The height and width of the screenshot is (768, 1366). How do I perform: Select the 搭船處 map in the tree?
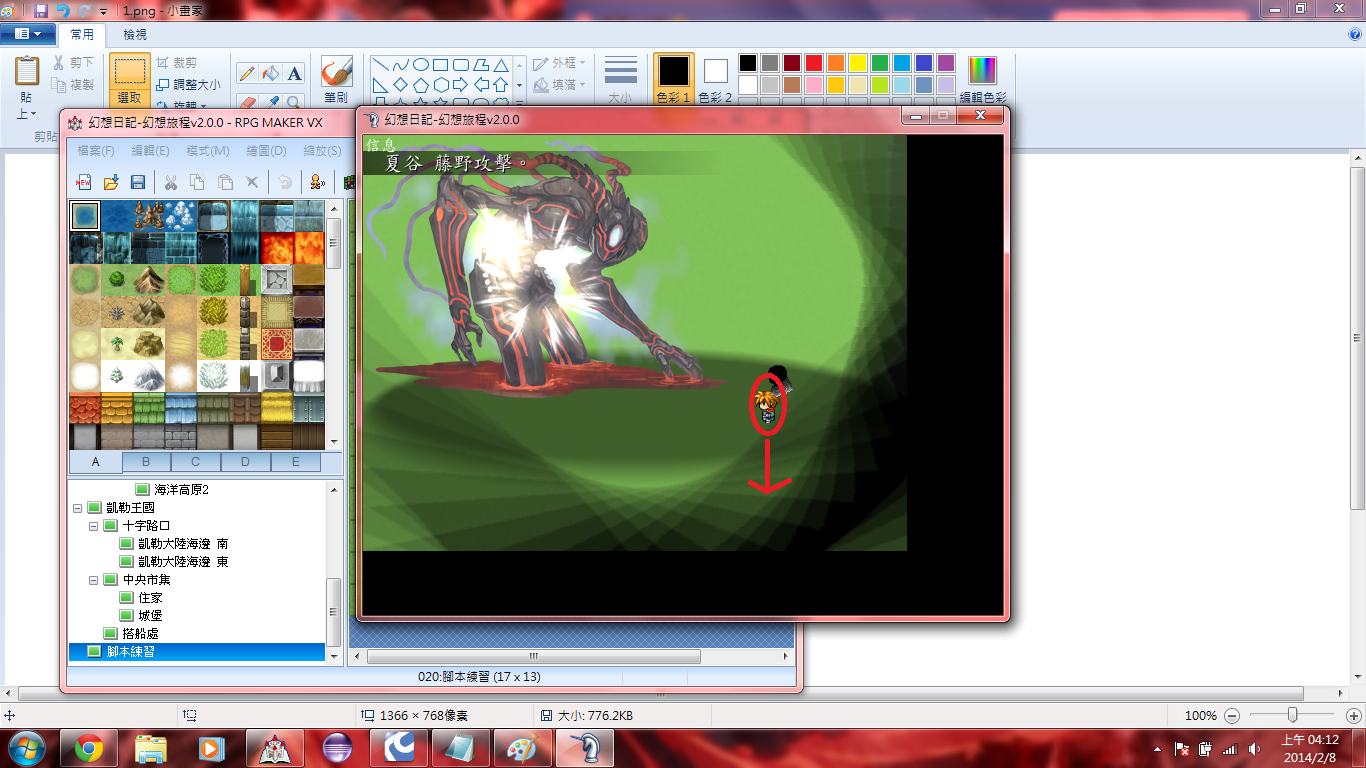point(140,634)
